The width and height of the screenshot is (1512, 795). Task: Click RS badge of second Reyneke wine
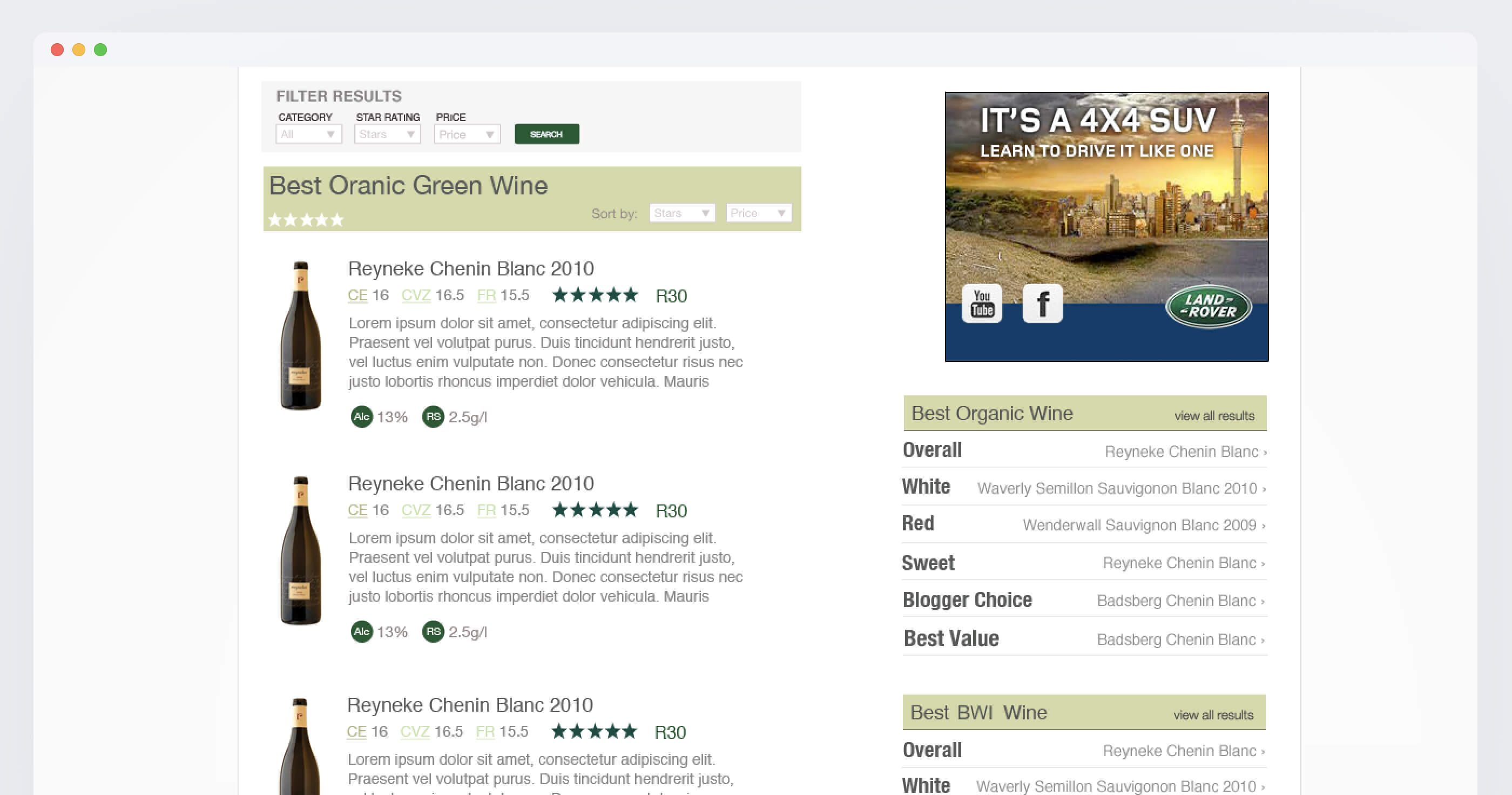click(x=433, y=632)
